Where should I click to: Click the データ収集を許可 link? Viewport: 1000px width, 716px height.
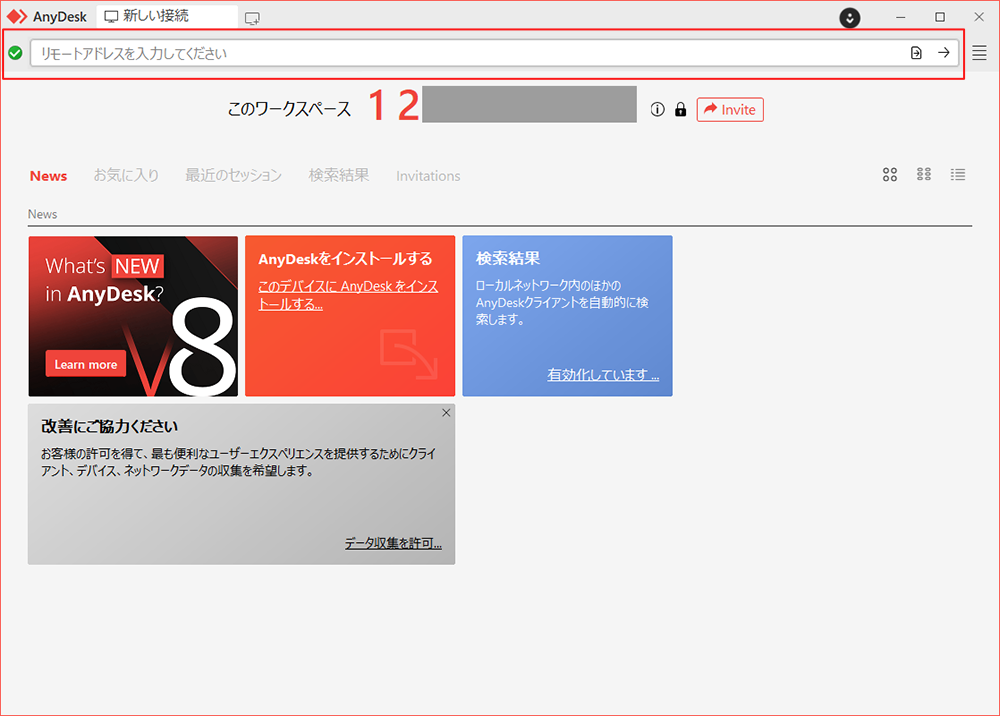393,544
